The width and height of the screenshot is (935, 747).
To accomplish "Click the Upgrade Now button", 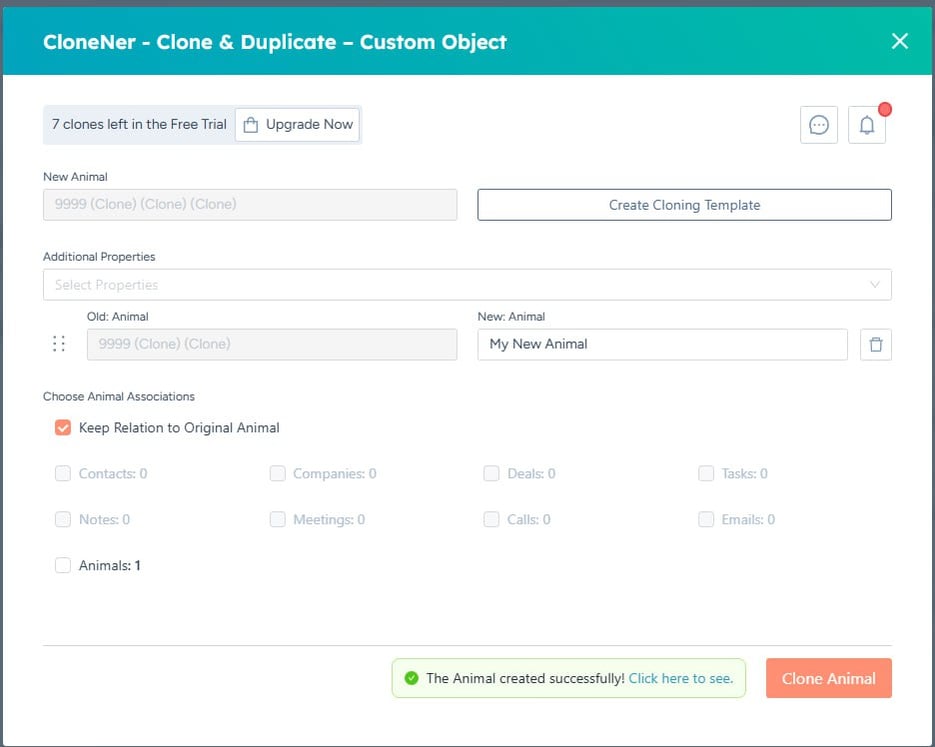I will point(298,125).
